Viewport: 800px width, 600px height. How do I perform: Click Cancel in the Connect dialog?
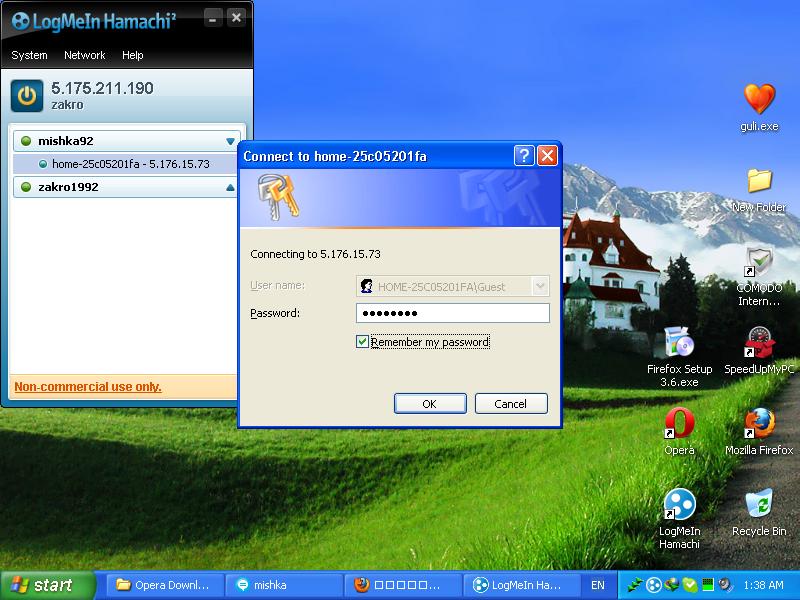(511, 404)
